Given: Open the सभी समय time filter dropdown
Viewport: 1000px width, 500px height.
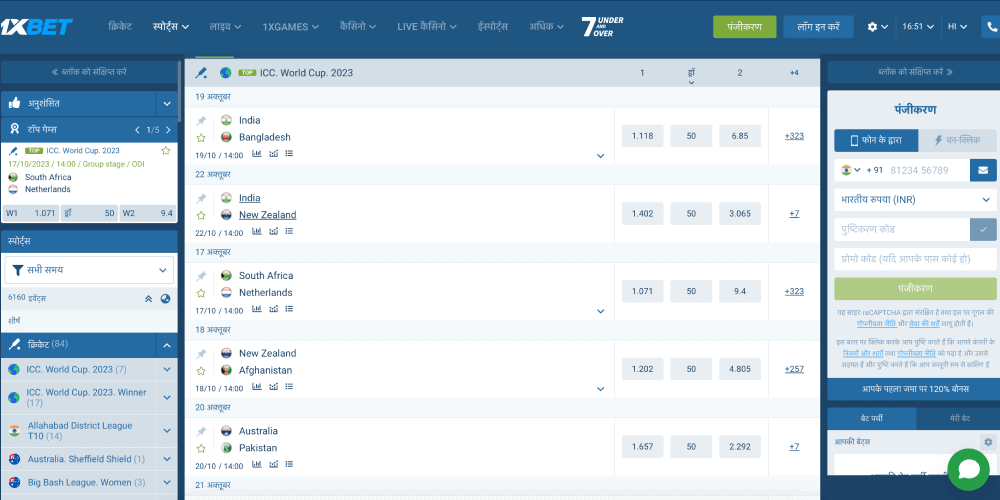Looking at the screenshot, I should click(89, 270).
